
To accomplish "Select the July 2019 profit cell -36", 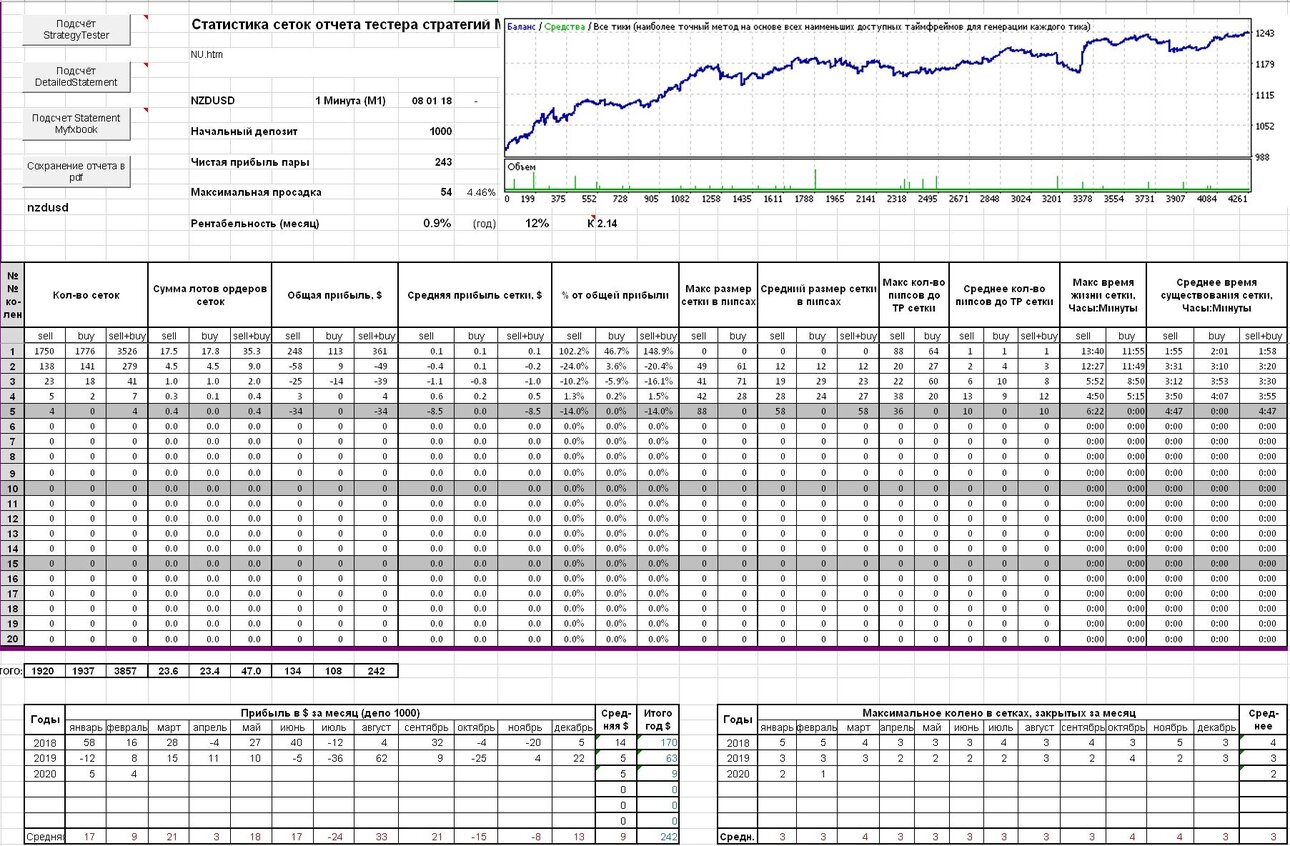I will (336, 758).
